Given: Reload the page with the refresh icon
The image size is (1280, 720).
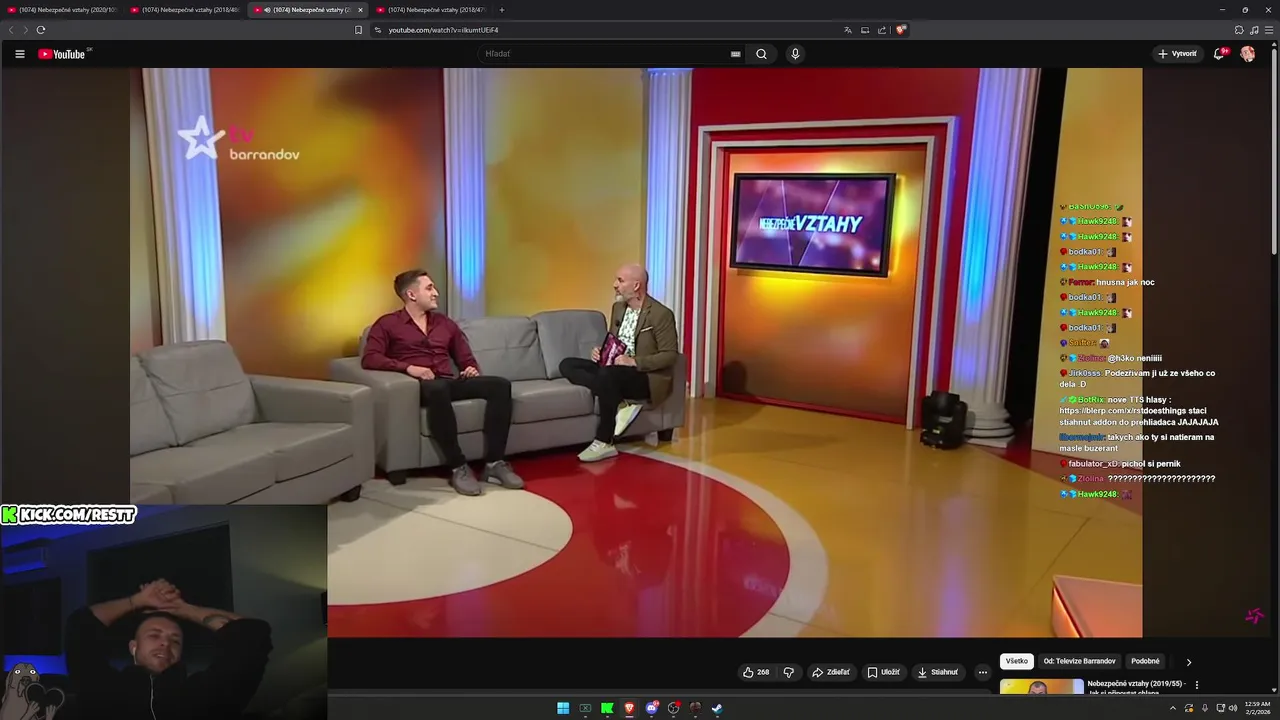Looking at the screenshot, I should (x=41, y=30).
